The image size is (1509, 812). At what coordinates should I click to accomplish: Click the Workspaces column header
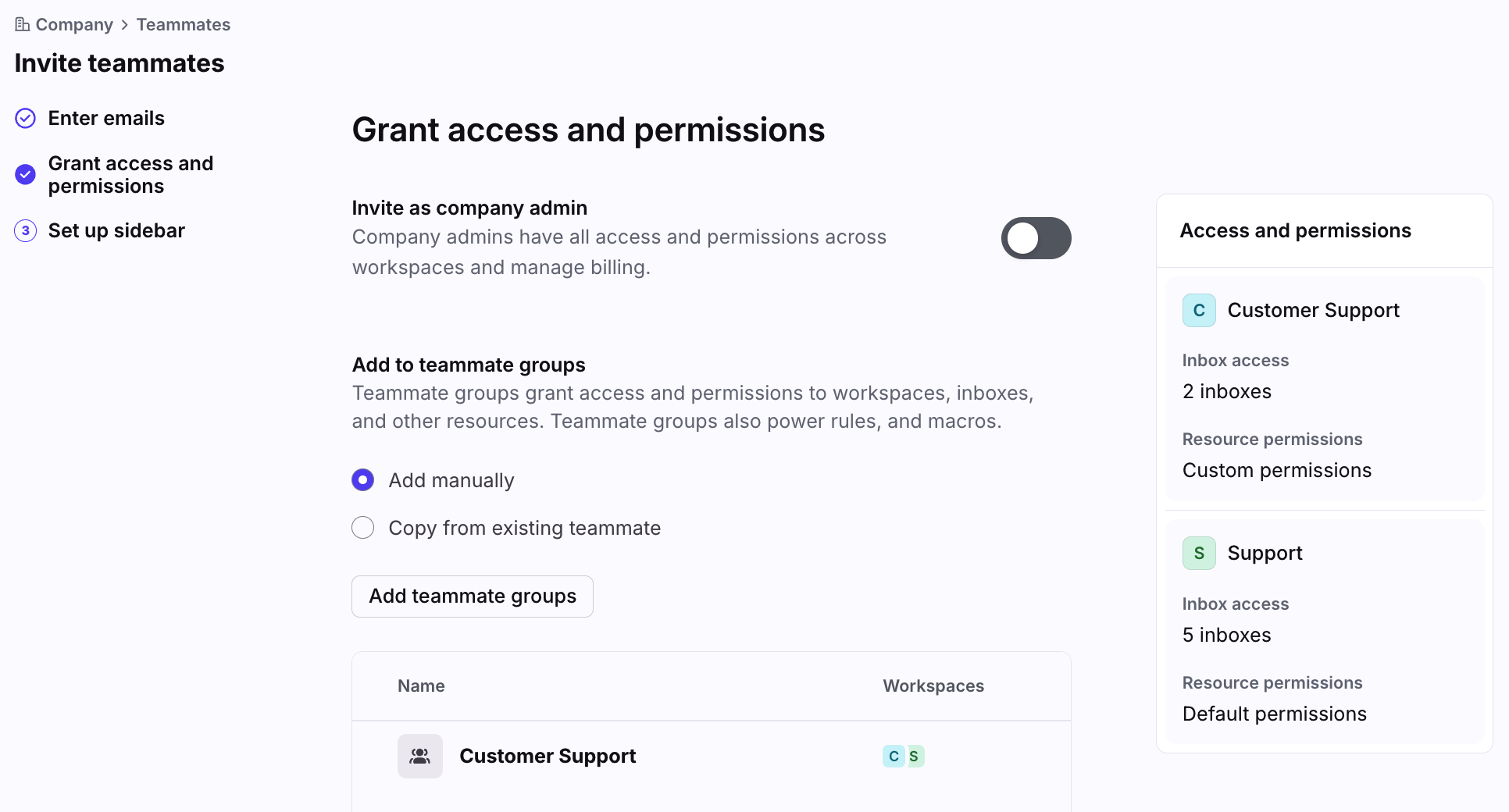coord(933,686)
